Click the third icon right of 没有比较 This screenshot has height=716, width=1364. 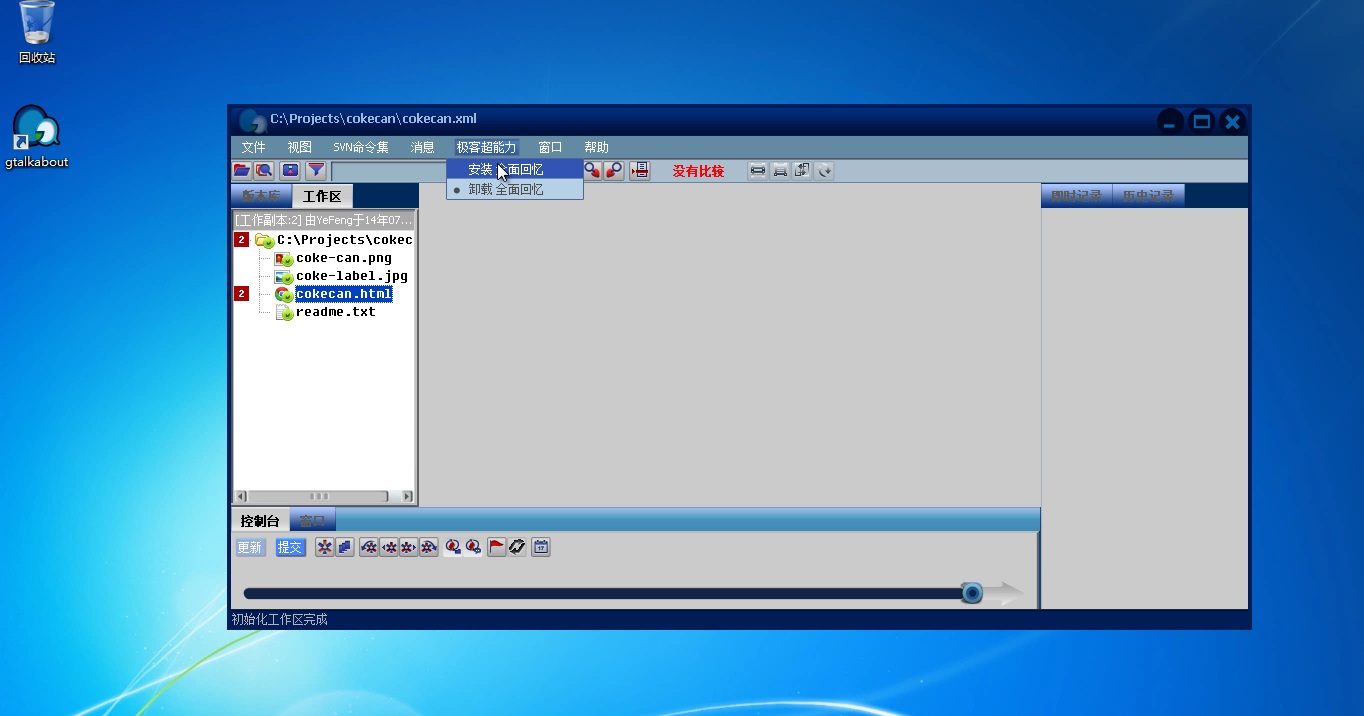[802, 171]
